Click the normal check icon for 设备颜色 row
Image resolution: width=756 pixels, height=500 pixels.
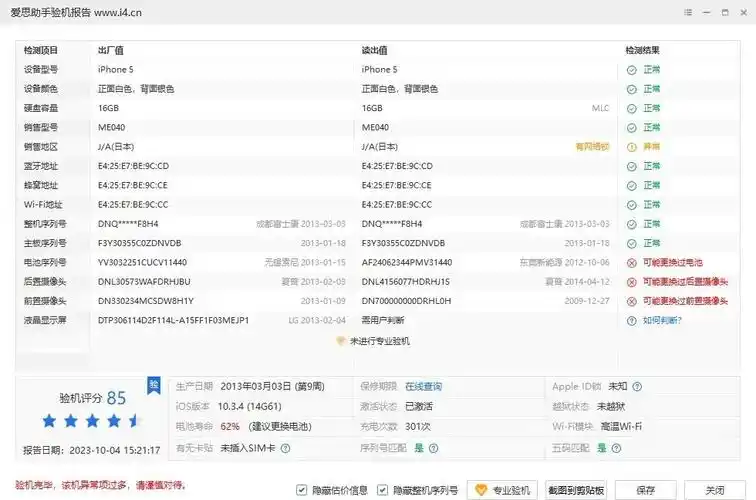632,89
